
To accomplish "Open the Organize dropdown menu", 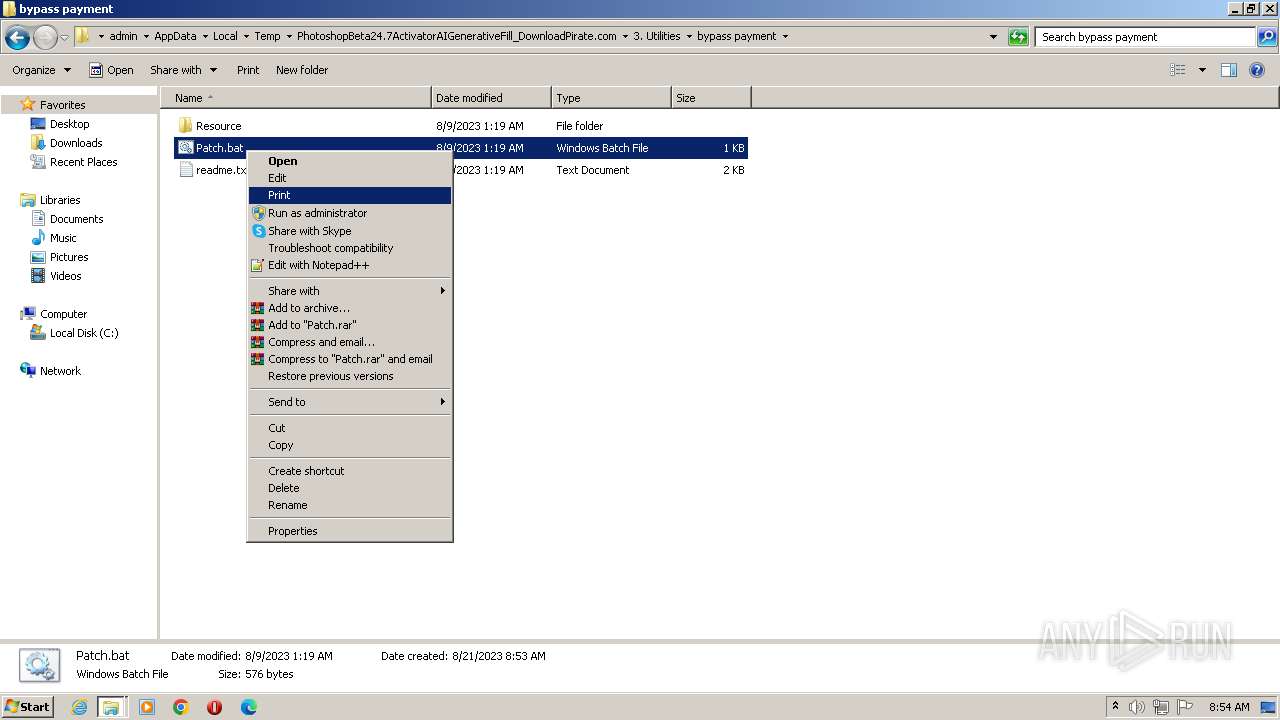I will [x=41, y=70].
